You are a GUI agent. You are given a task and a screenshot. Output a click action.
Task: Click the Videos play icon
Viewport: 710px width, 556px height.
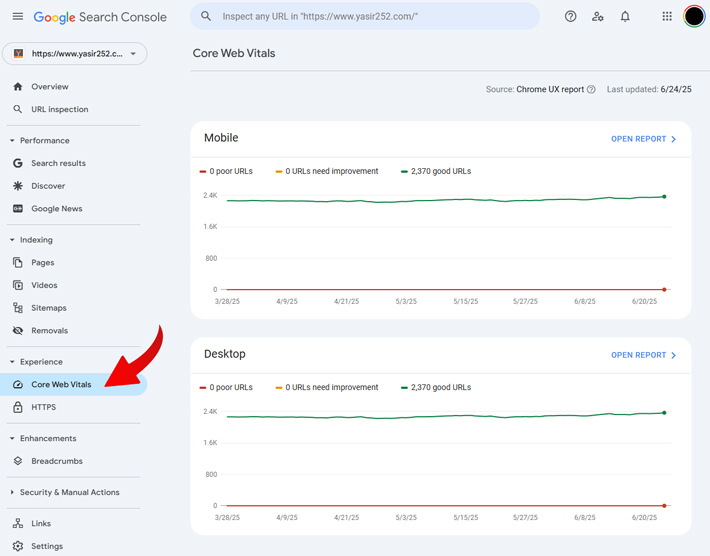tap(18, 285)
